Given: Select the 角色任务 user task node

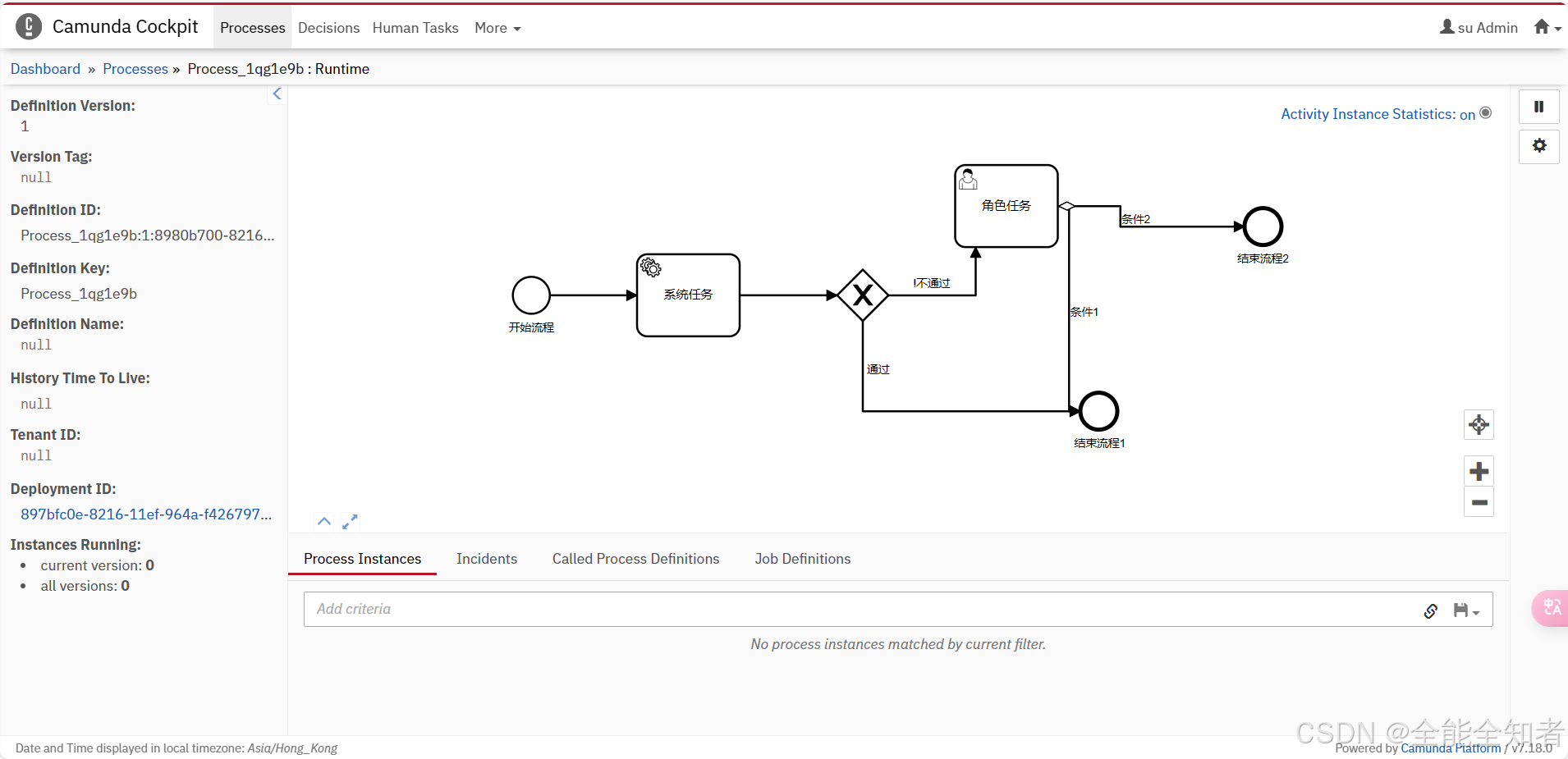Looking at the screenshot, I should click(1006, 206).
